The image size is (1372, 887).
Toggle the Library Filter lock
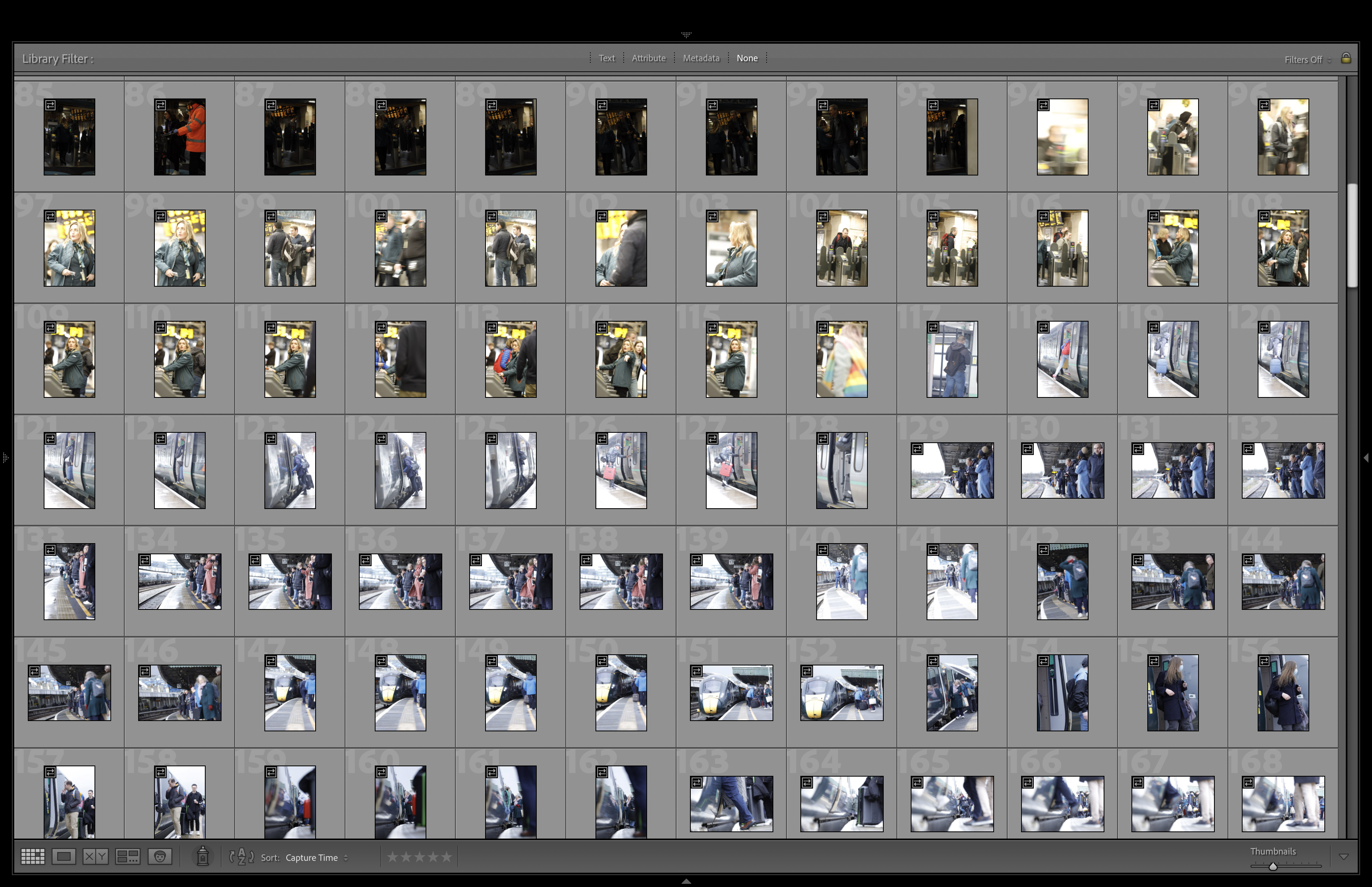click(x=1345, y=58)
